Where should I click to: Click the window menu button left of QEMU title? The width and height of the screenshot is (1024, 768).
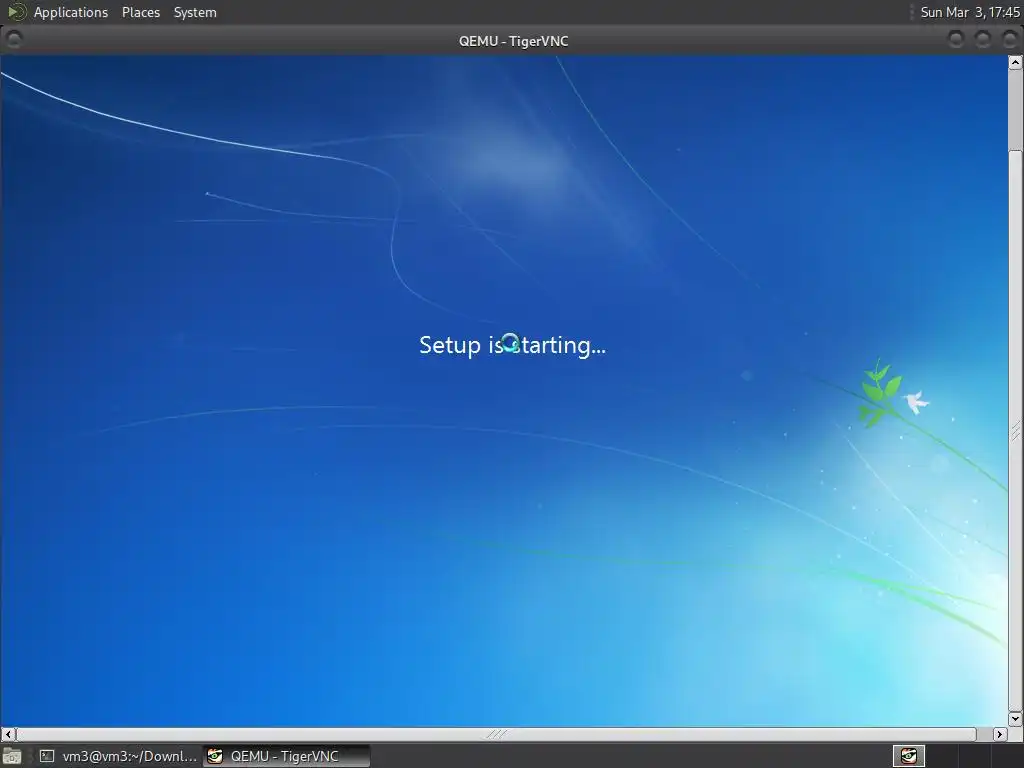tap(14, 40)
